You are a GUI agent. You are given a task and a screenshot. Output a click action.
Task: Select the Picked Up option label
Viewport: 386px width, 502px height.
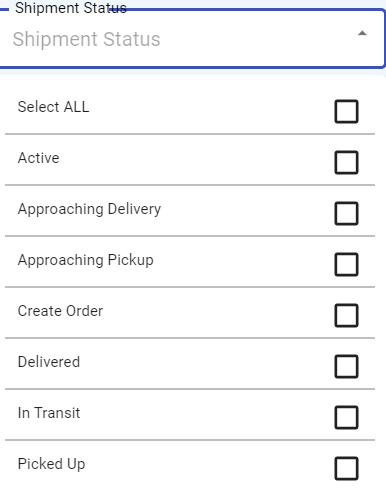tap(51, 464)
